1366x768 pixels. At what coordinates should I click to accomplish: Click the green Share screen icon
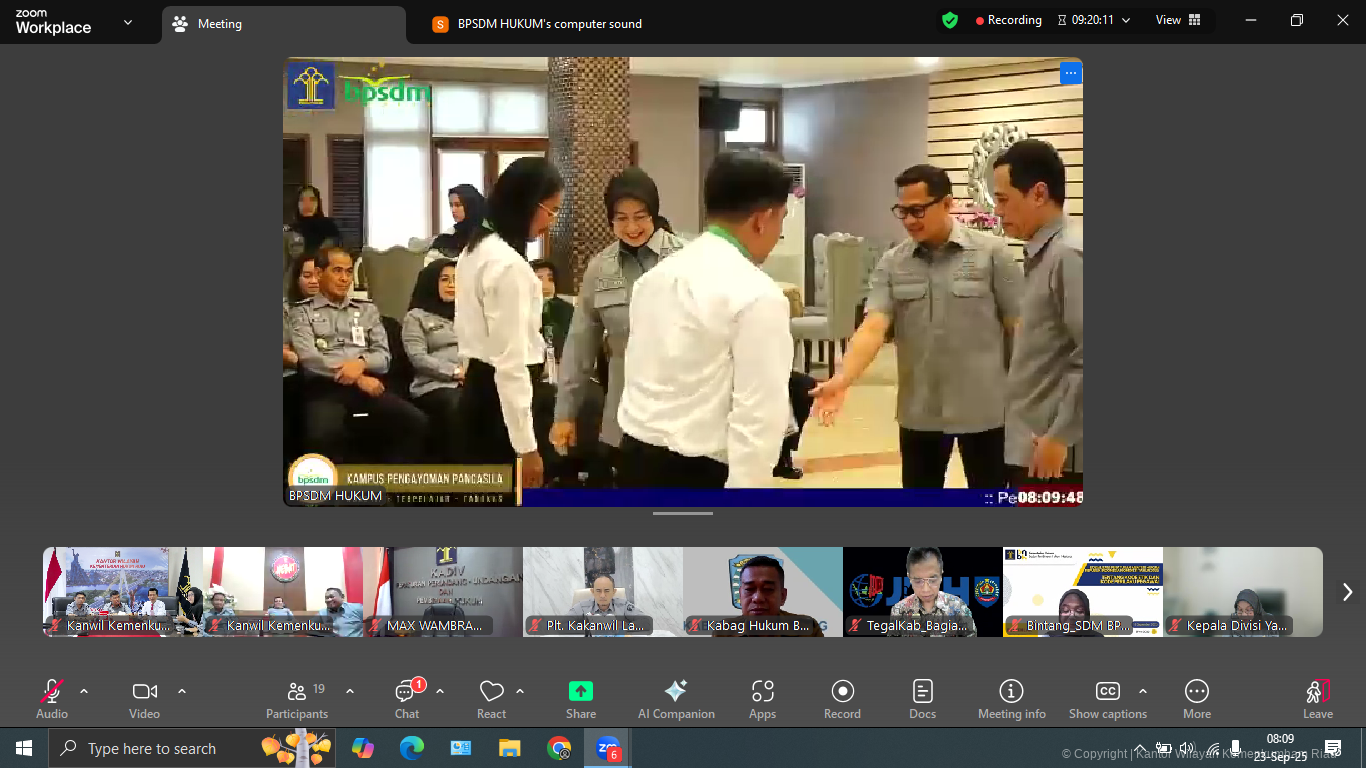(581, 692)
